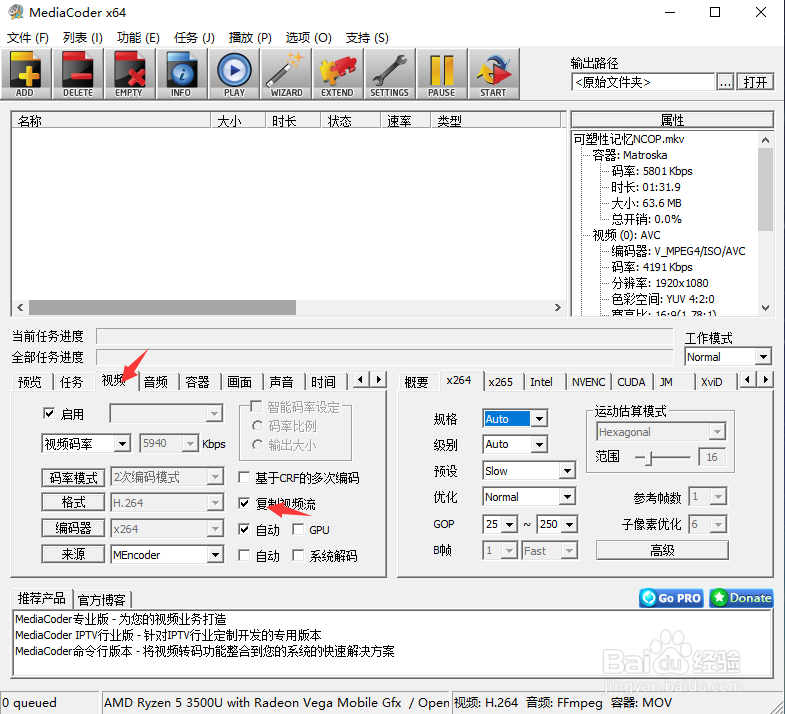Click the Go PRO badge
This screenshot has height=714, width=785.
671,598
